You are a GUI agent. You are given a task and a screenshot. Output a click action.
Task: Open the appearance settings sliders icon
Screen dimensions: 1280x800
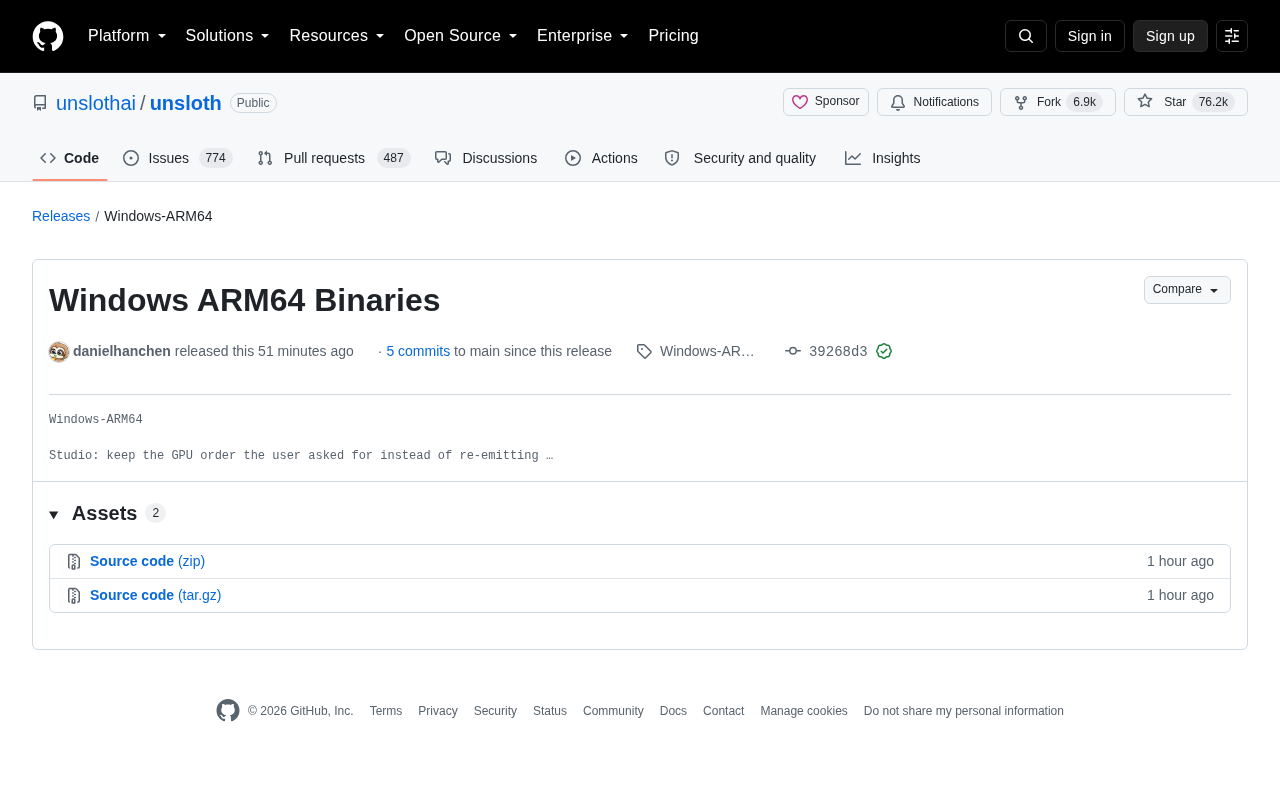1232,36
